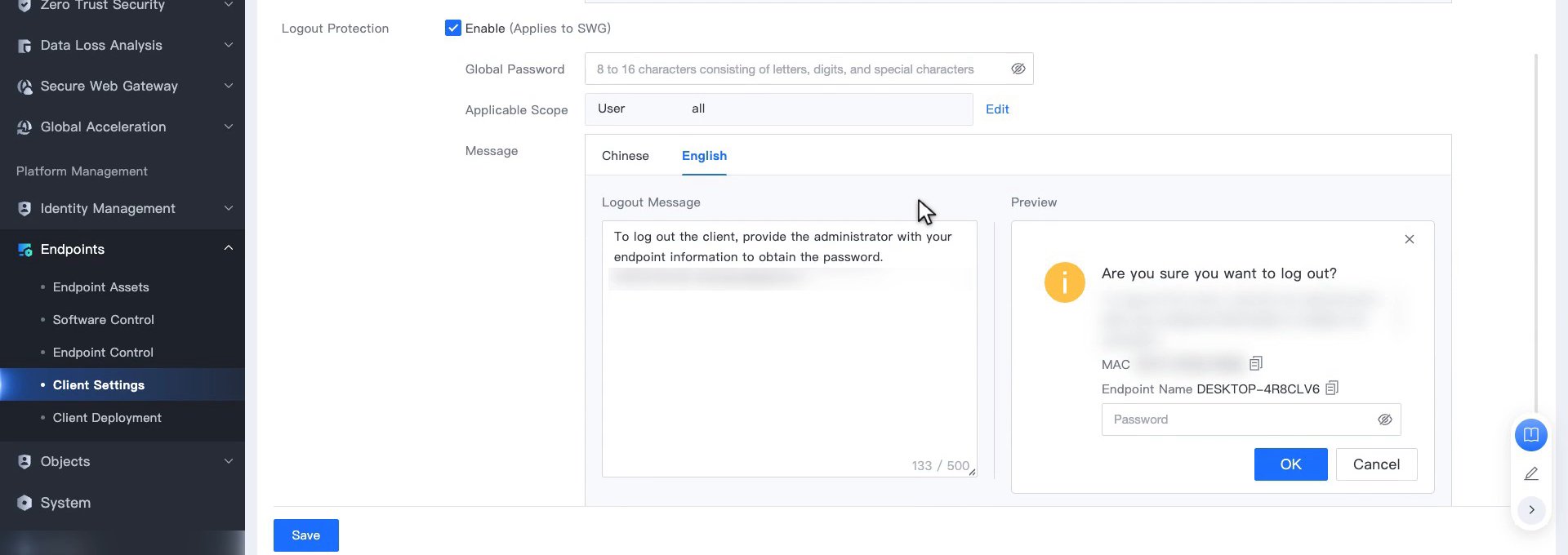This screenshot has width=1568, height=555.
Task: Expand Zero Trust Security menu chevron
Action: pos(229,5)
